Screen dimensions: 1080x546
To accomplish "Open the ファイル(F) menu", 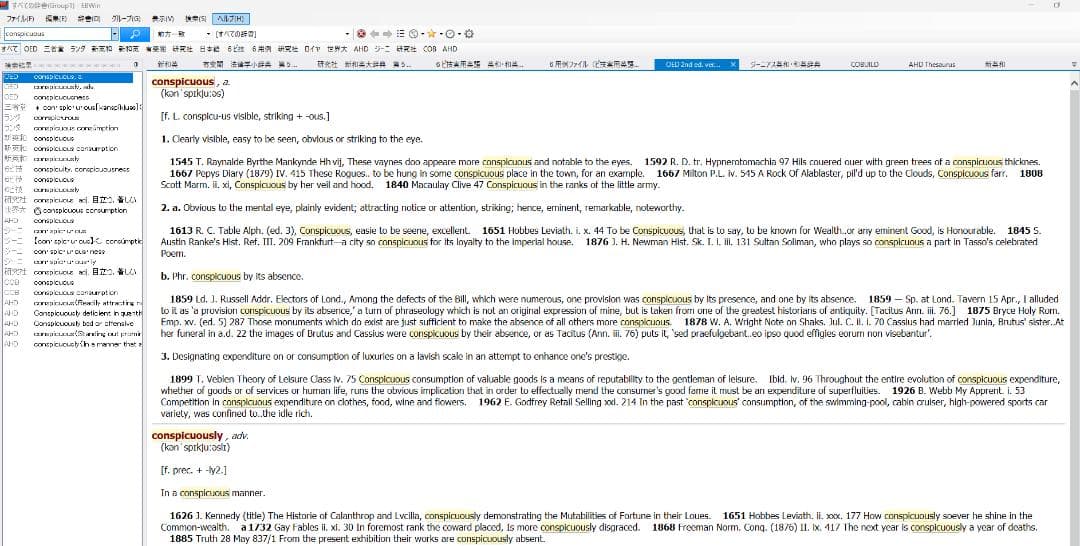I will click(x=20, y=19).
